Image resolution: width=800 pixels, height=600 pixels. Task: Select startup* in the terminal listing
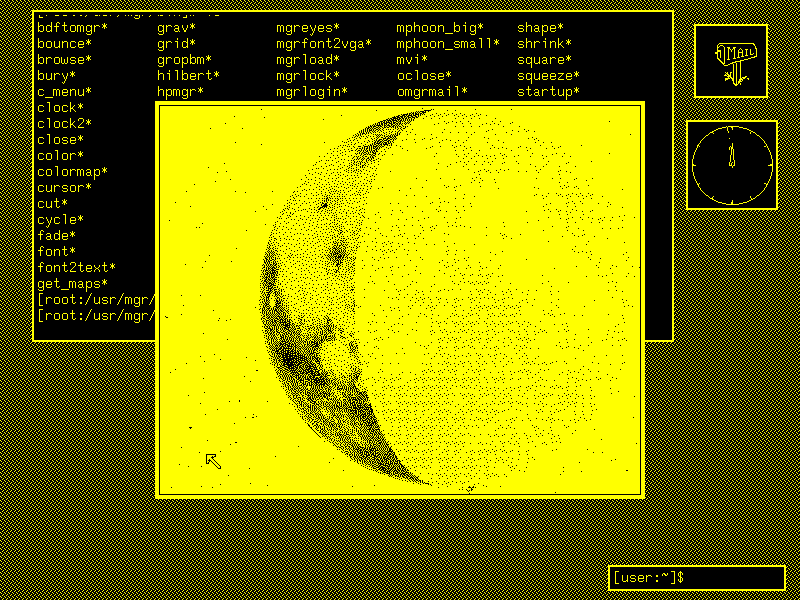(x=548, y=92)
